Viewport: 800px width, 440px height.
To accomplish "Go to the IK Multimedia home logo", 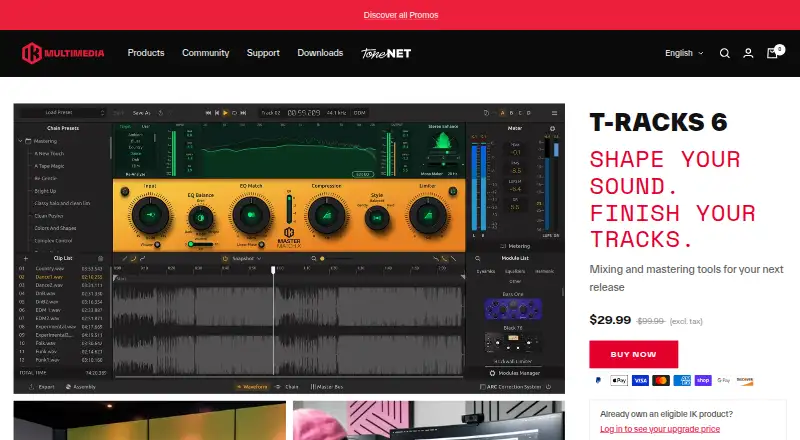I will (x=63, y=53).
